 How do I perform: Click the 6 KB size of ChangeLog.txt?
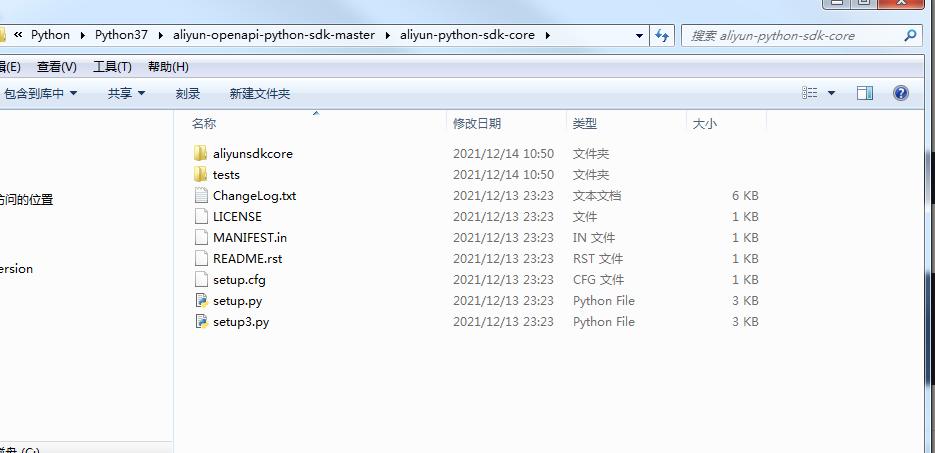coord(745,196)
